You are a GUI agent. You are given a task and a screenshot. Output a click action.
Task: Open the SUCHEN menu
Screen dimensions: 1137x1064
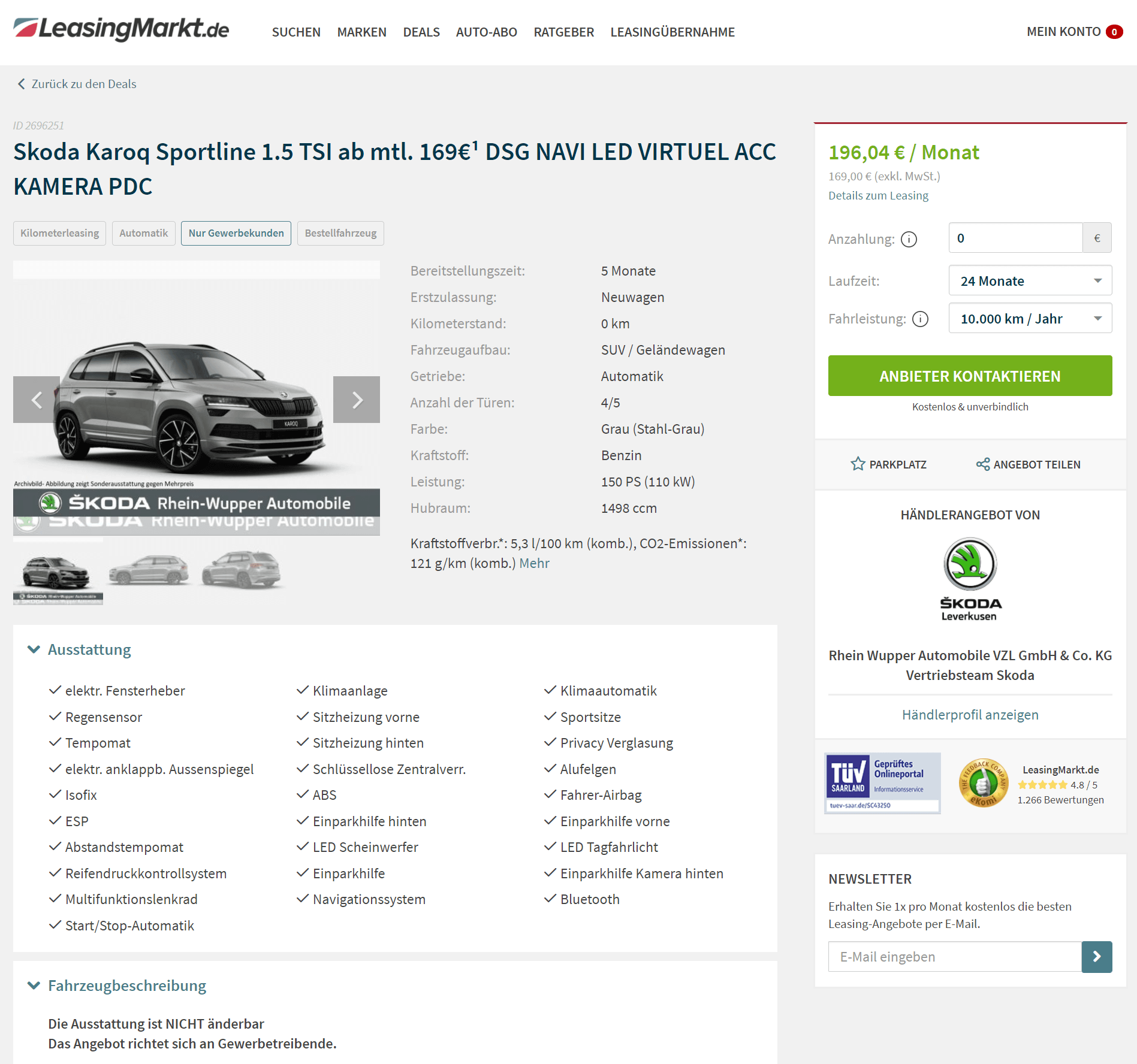pyautogui.click(x=296, y=32)
